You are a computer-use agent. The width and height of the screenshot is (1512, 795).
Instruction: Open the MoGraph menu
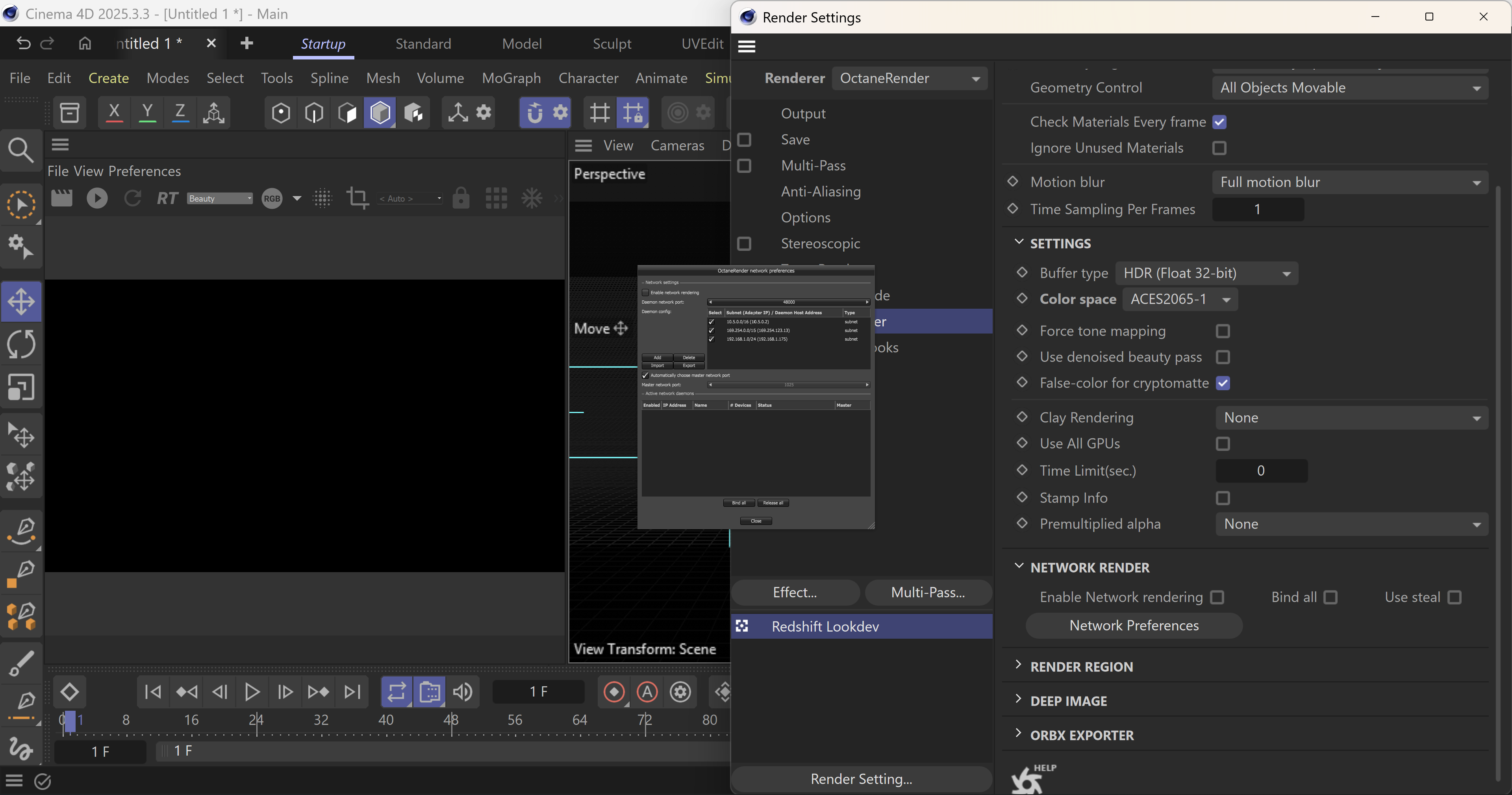(511, 78)
